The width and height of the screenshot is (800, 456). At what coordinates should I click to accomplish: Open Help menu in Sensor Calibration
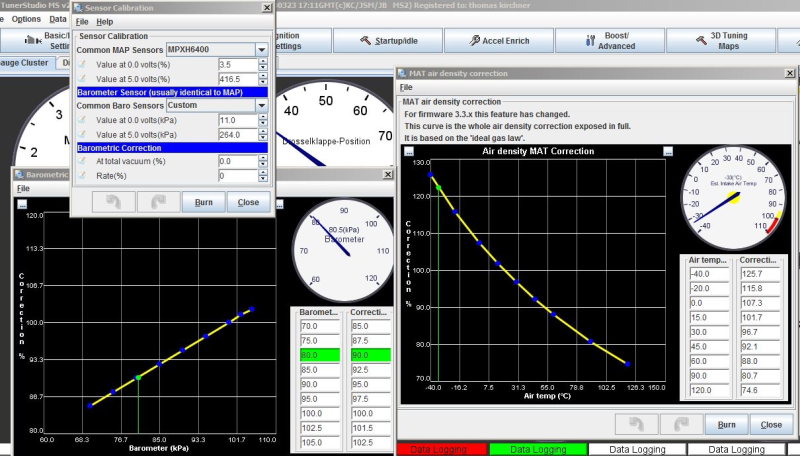point(105,21)
